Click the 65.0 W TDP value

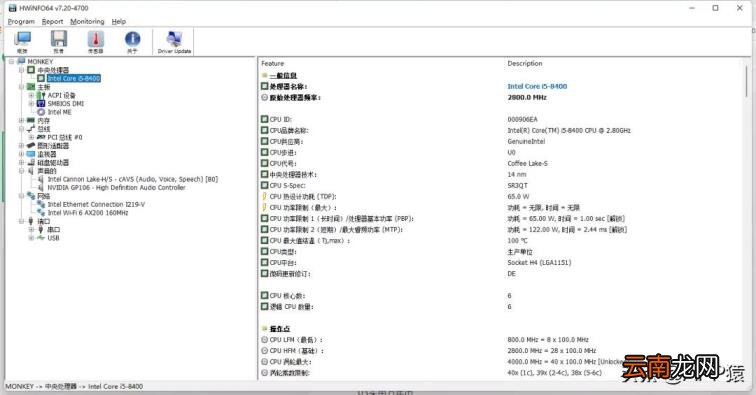518,196
